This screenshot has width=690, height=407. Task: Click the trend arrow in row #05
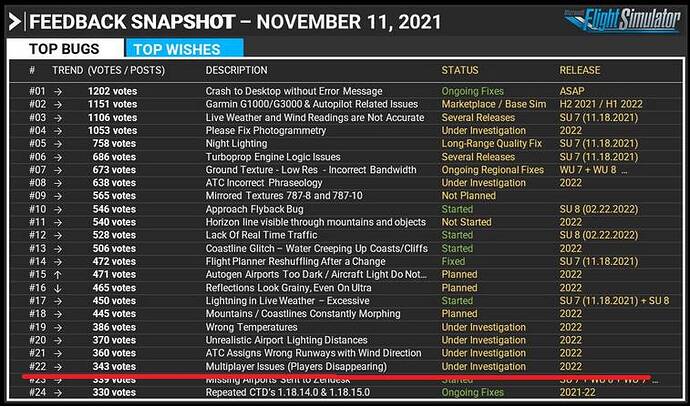coord(58,144)
